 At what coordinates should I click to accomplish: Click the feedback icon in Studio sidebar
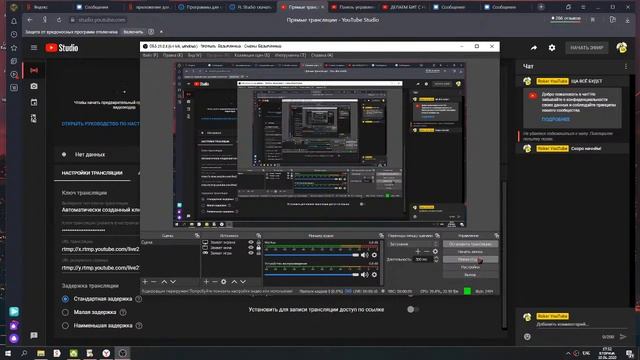point(34,335)
